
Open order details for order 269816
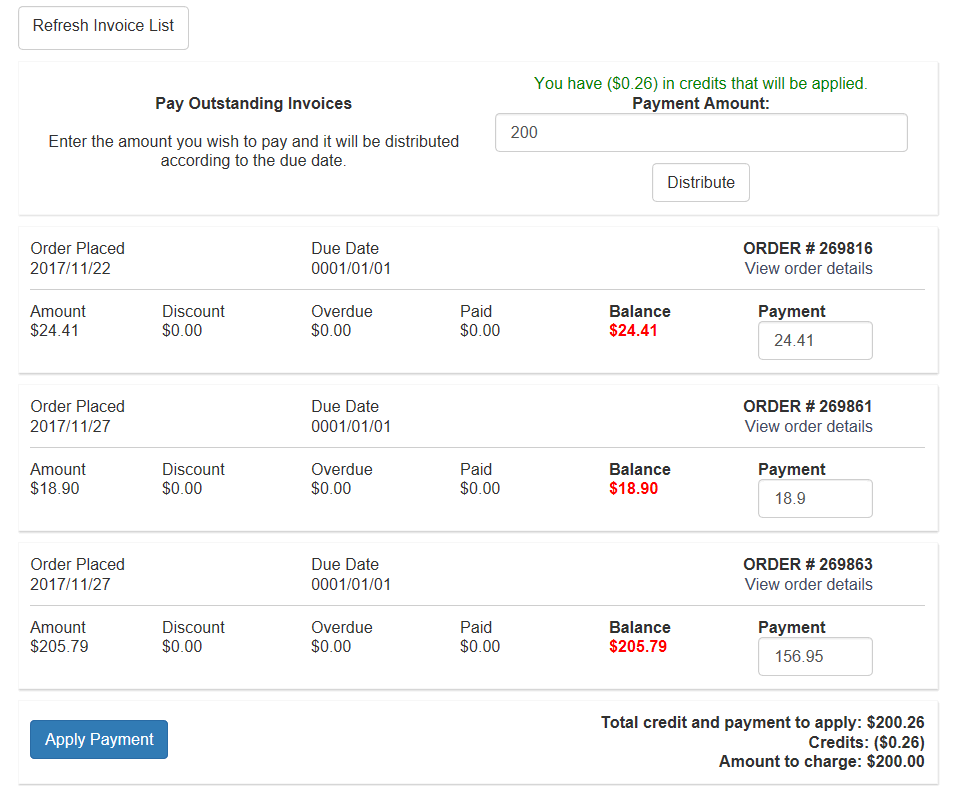pos(808,269)
